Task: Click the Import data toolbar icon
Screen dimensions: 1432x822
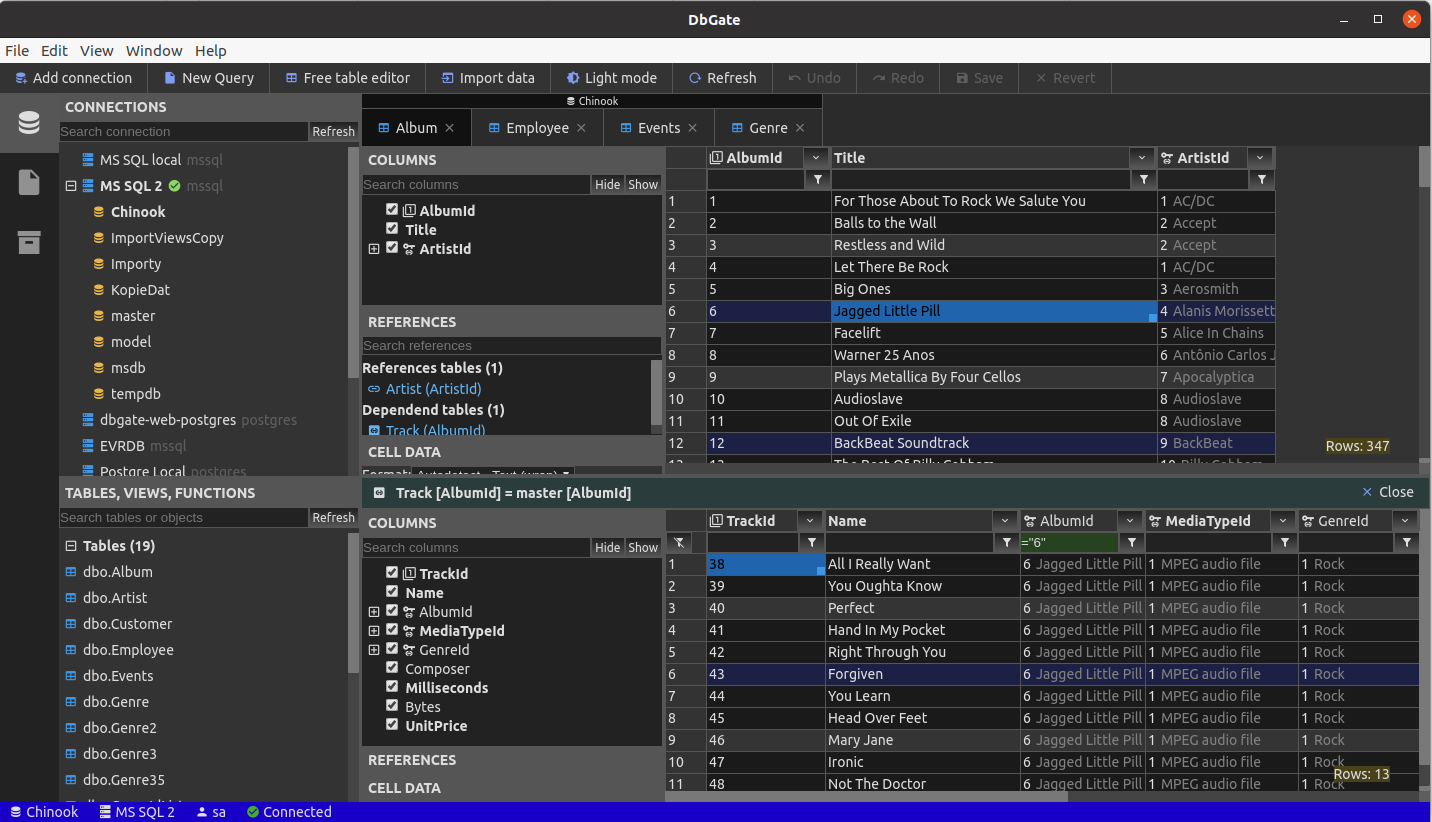Action: point(447,78)
